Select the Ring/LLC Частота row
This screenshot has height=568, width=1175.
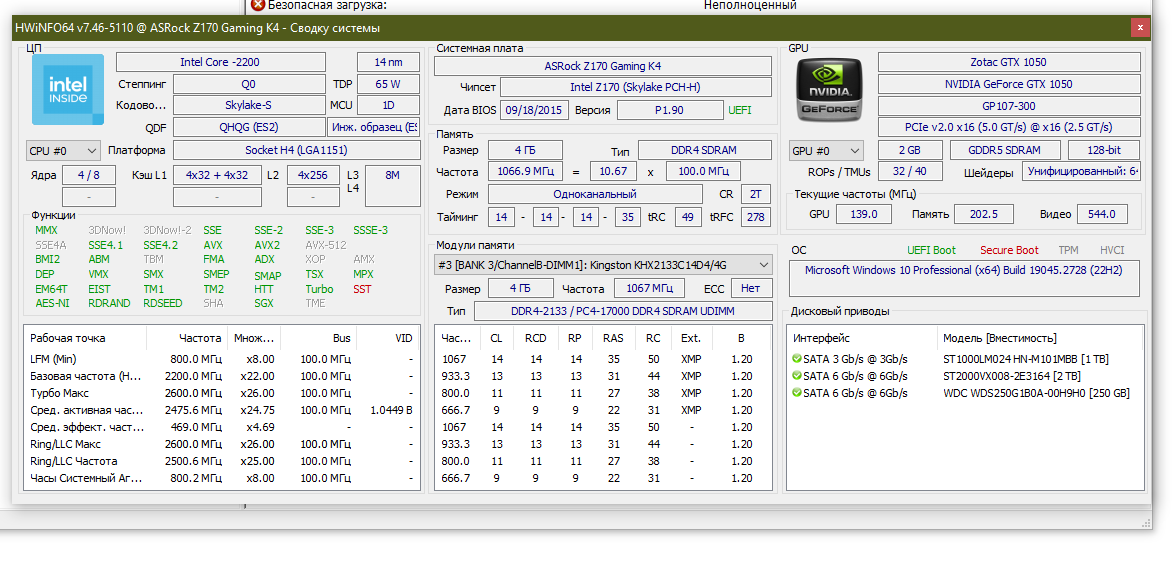coord(222,461)
